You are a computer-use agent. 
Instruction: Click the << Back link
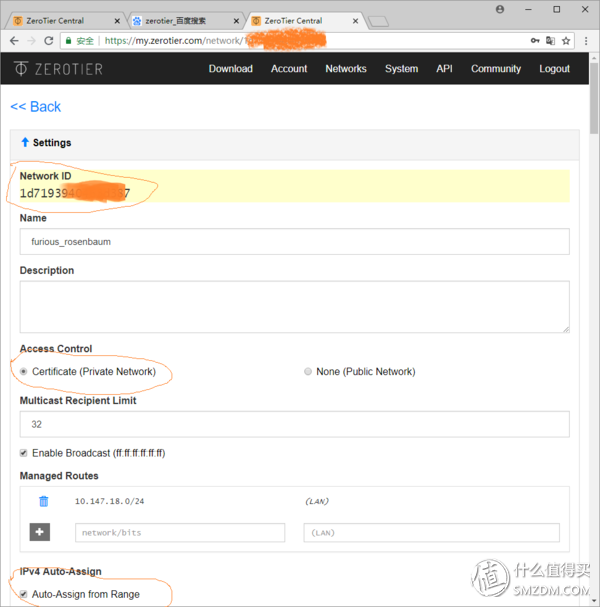click(36, 106)
